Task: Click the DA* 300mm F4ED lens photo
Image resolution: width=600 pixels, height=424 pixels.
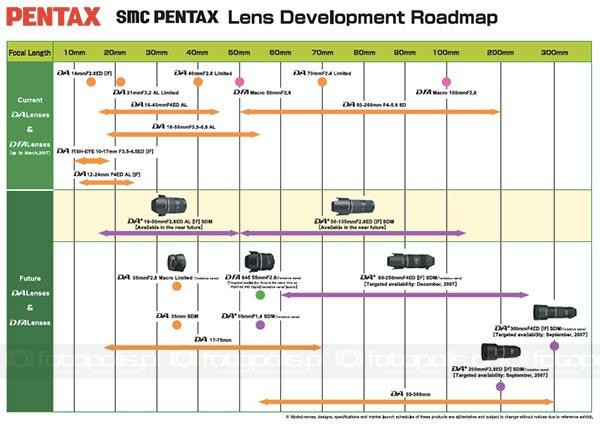Action: (555, 313)
